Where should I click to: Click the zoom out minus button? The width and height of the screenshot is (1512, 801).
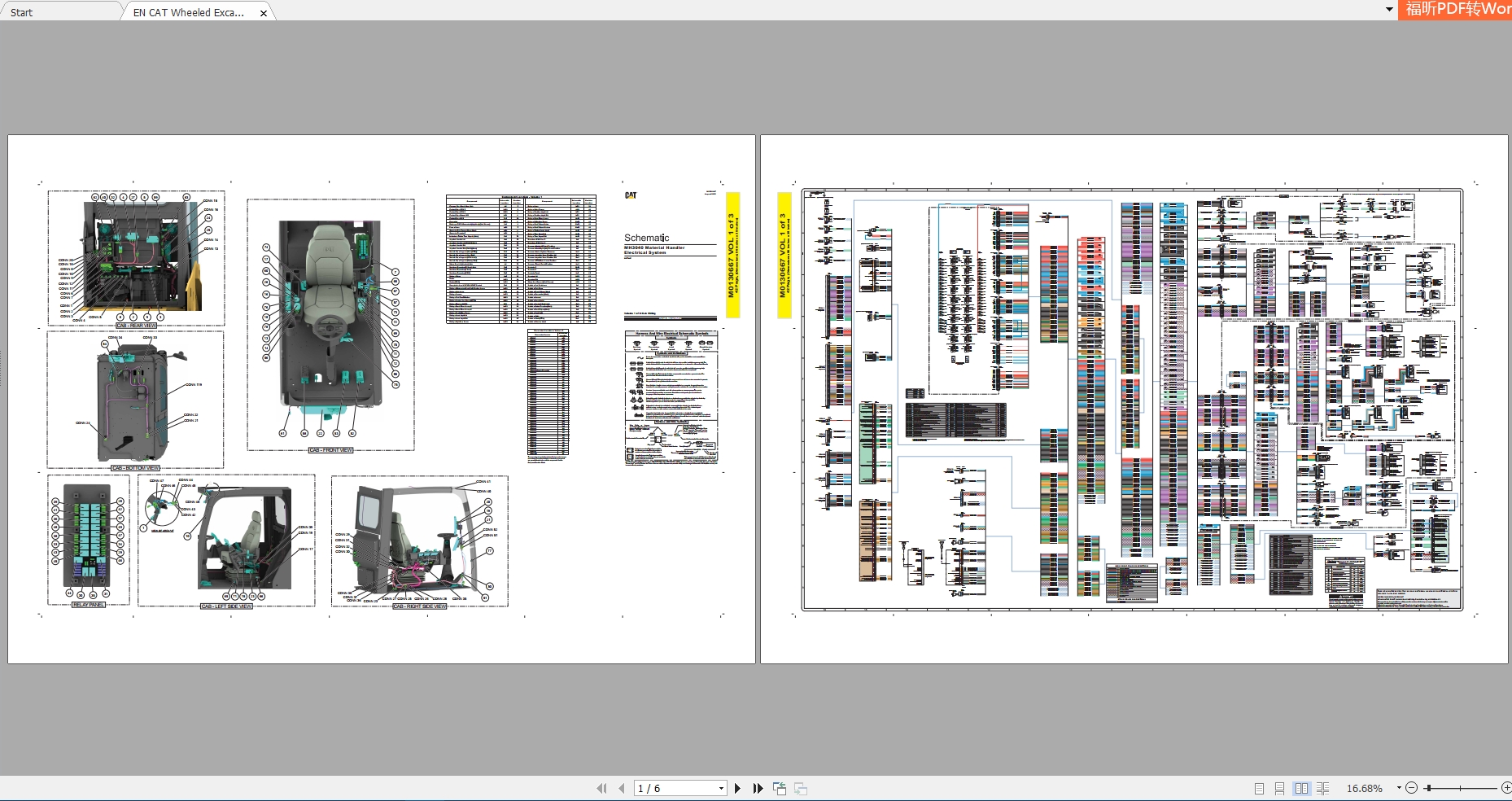tap(1412, 788)
